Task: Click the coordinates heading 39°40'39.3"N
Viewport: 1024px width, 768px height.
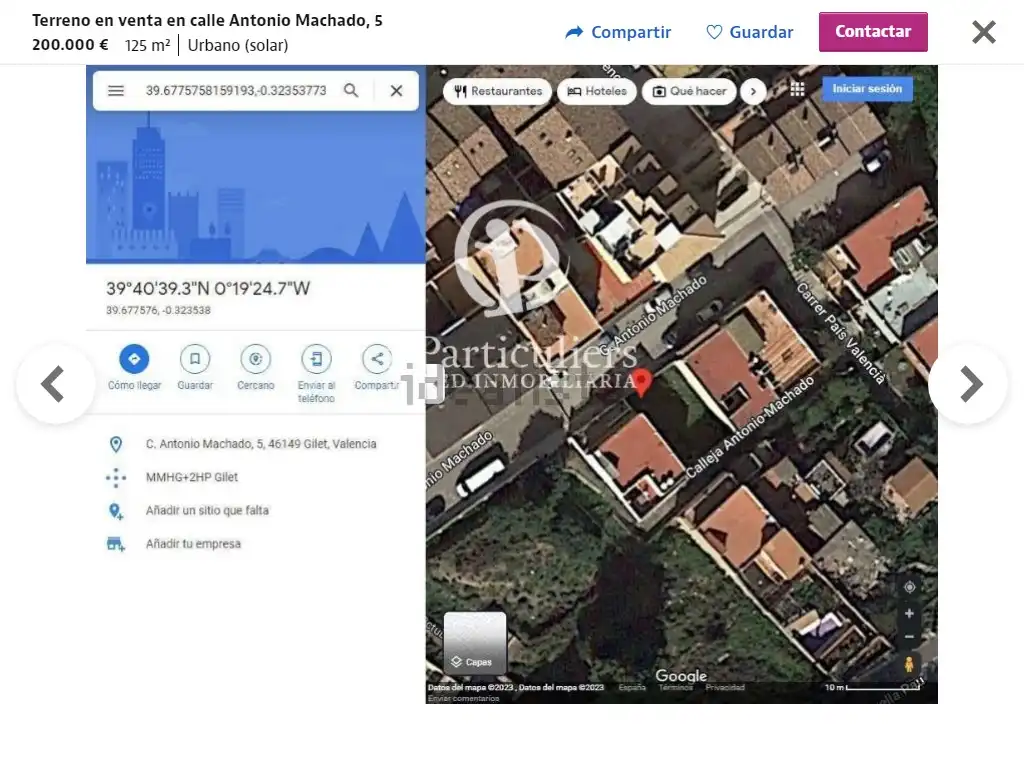Action: click(208, 289)
